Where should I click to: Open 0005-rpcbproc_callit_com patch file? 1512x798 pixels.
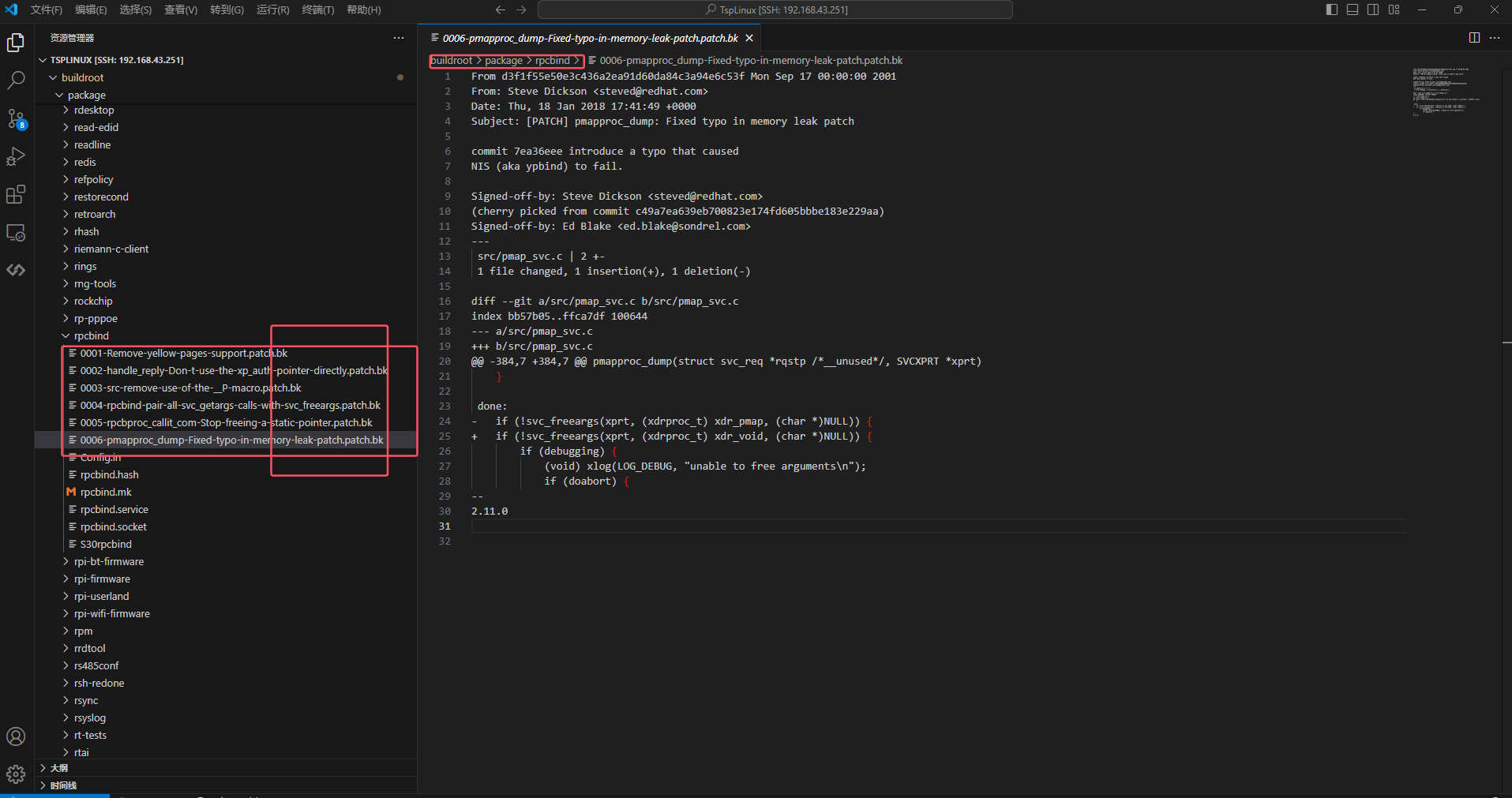pyautogui.click(x=227, y=422)
